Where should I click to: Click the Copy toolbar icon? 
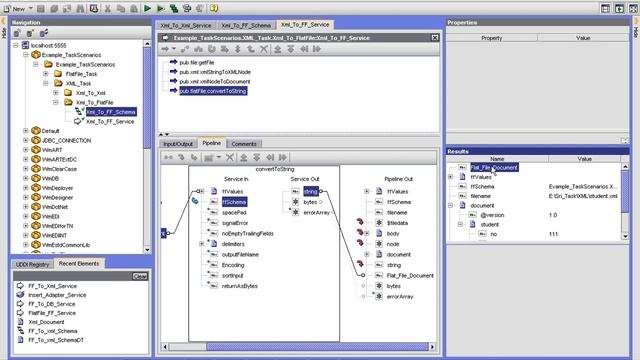pos(121,8)
